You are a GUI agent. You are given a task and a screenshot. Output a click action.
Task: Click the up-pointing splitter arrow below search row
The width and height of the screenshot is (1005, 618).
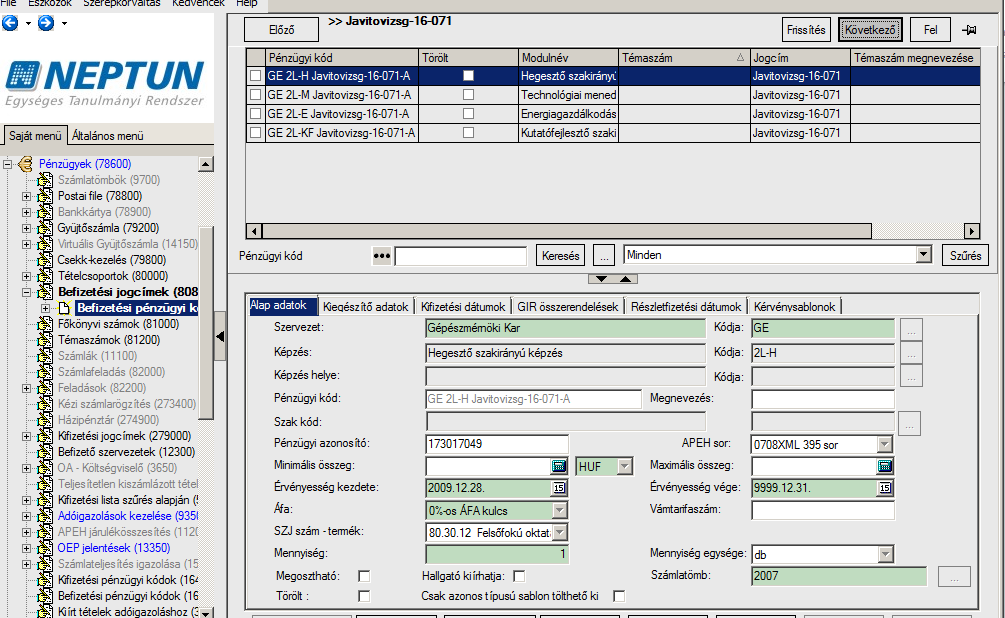tap(626, 279)
